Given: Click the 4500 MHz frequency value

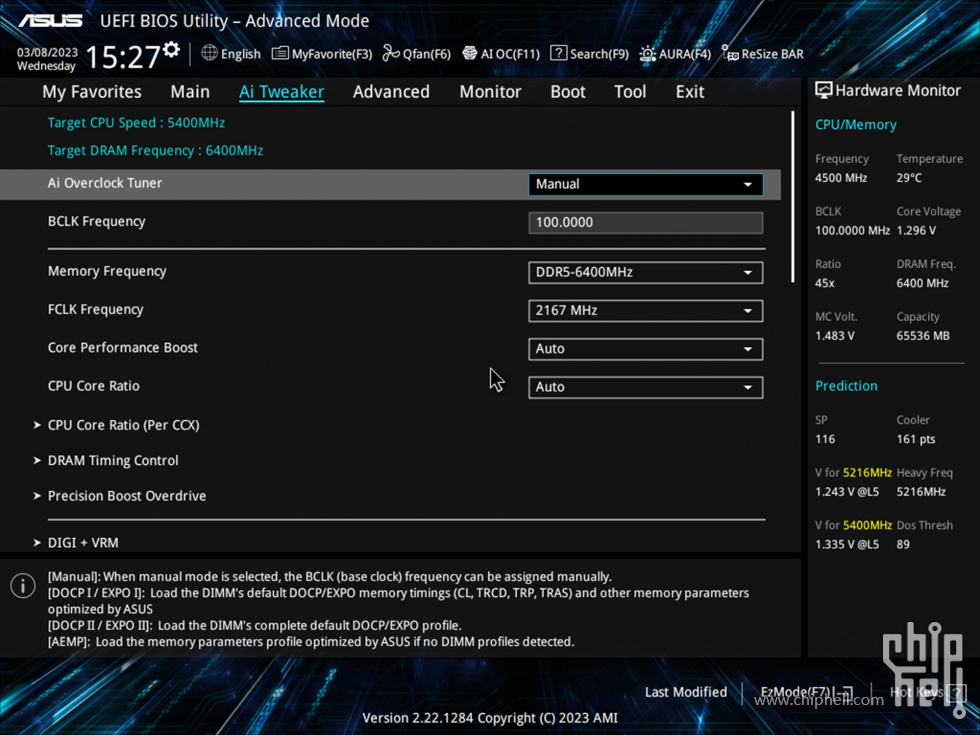Looking at the screenshot, I should click(841, 178).
